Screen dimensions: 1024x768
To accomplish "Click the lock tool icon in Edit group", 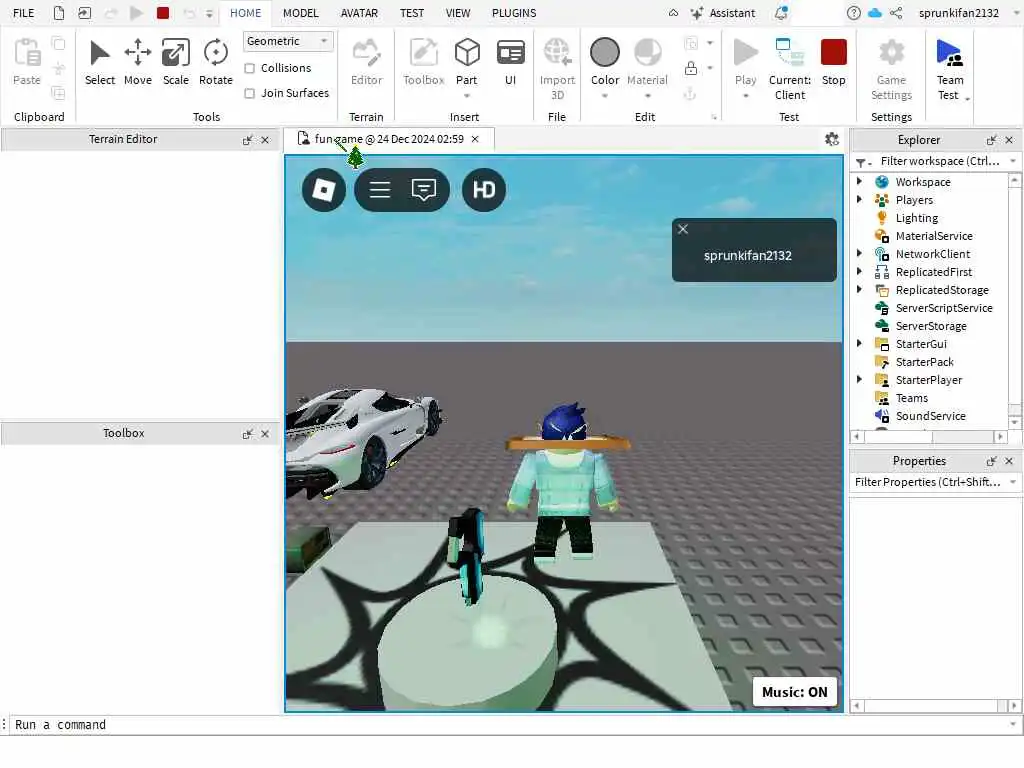I will pos(691,68).
